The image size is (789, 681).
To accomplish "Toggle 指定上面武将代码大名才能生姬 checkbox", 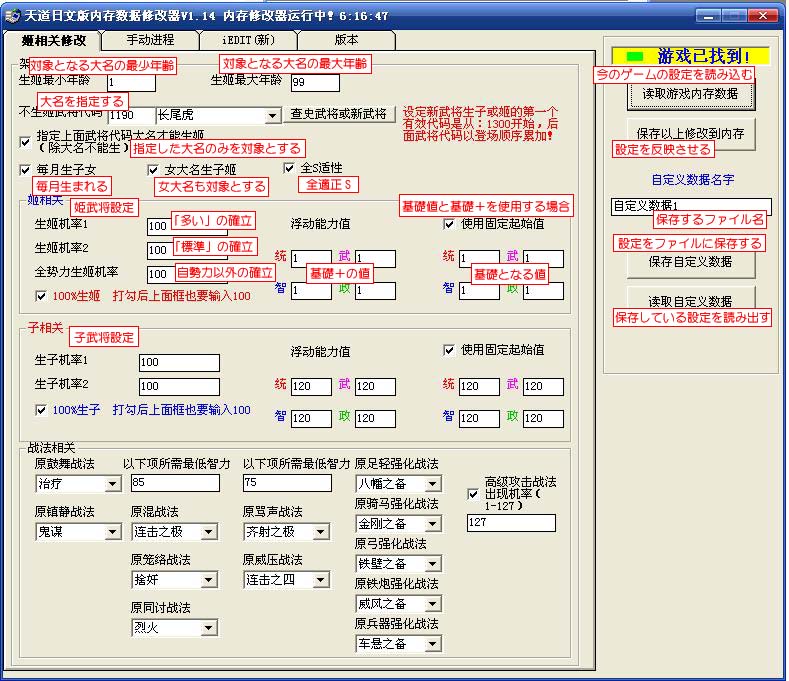I will pyautogui.click(x=25, y=142).
